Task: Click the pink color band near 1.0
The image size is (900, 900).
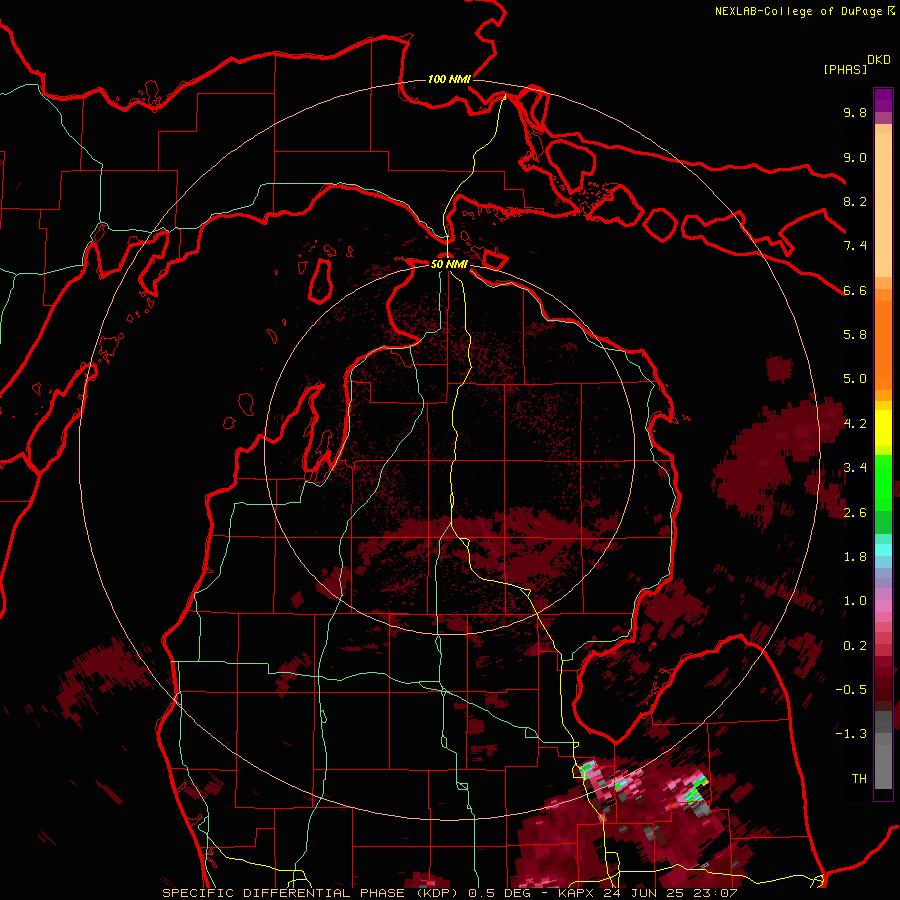Action: pyautogui.click(x=883, y=606)
